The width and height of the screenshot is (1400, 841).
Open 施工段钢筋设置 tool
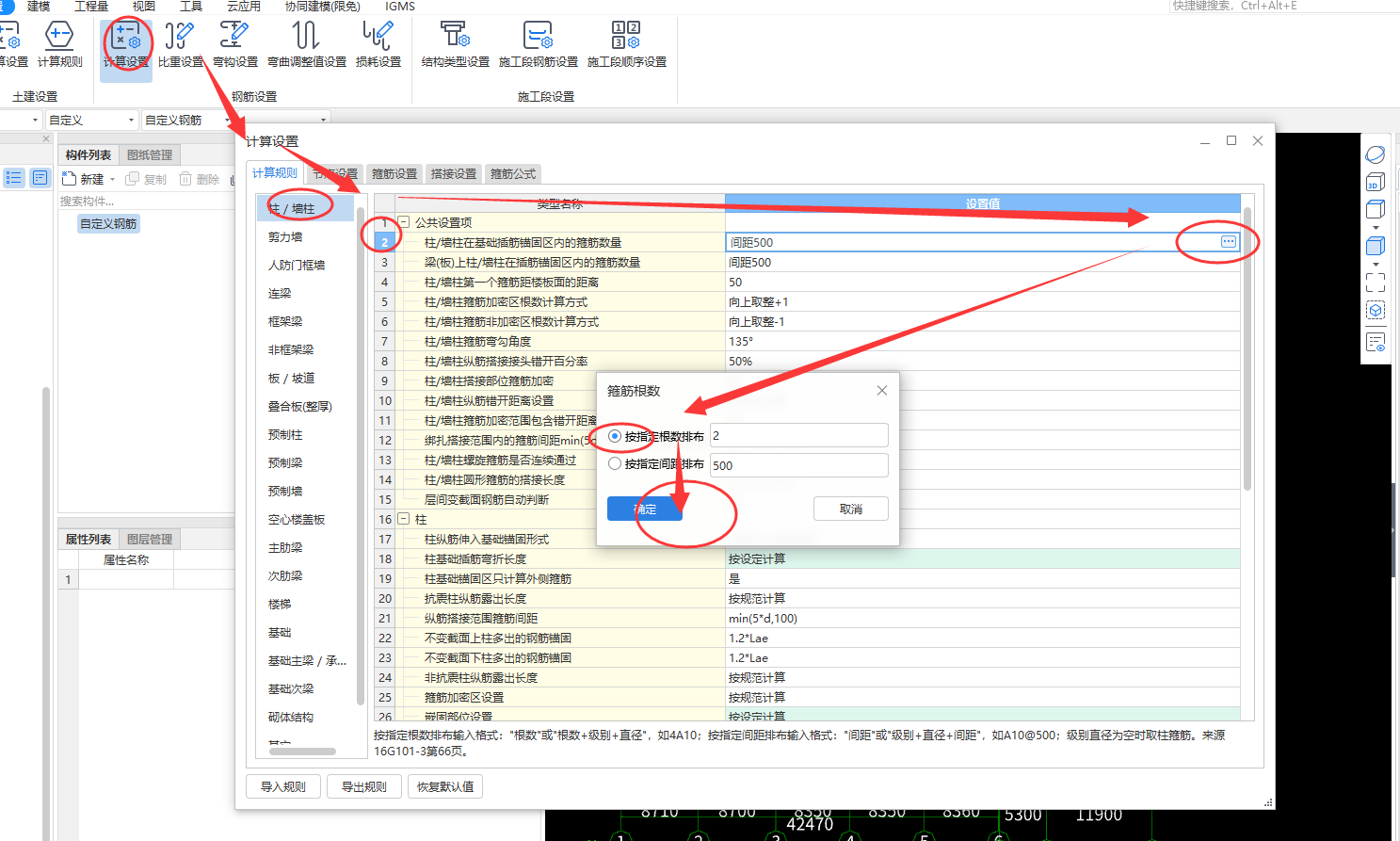[x=539, y=45]
